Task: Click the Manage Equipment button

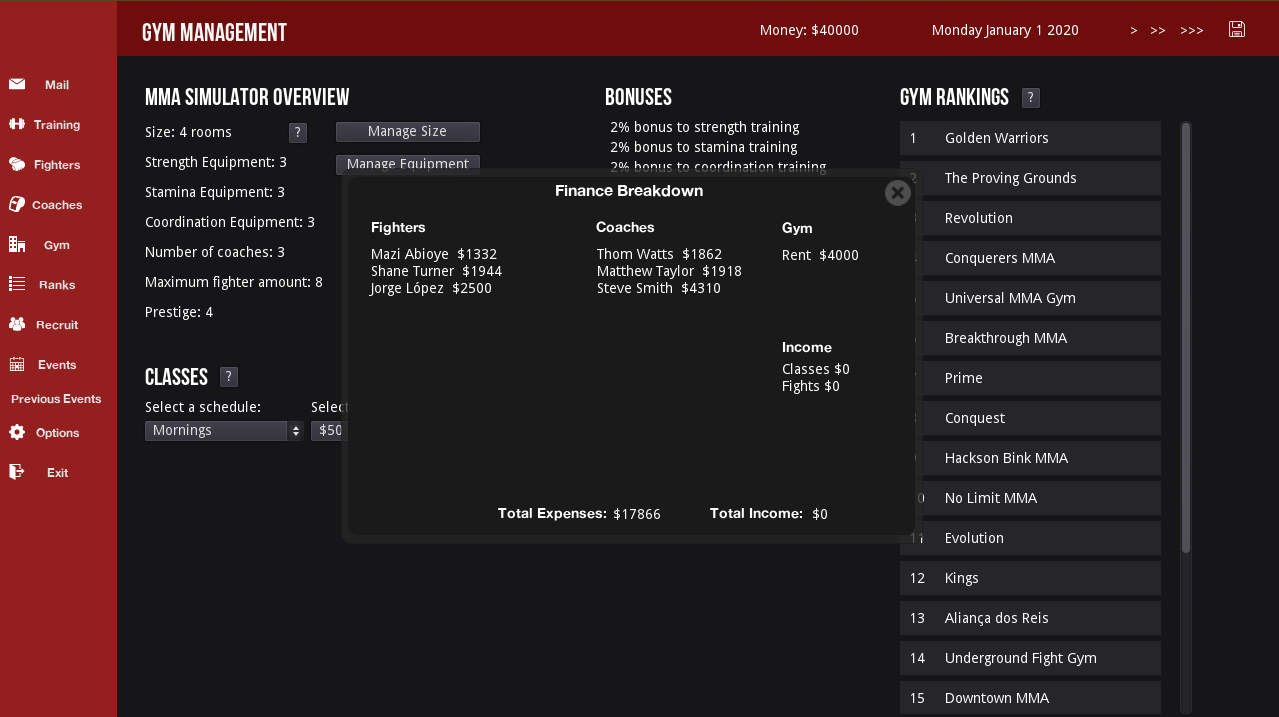Action: 407,164
